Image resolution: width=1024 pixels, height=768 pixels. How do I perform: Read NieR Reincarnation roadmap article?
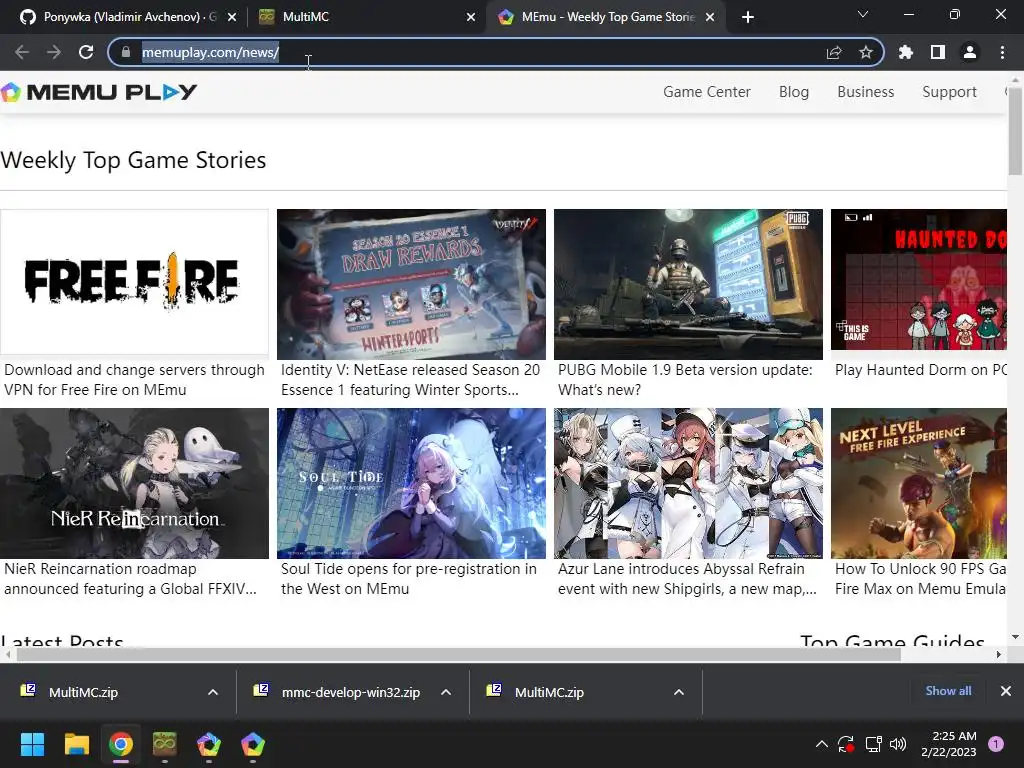pos(131,579)
